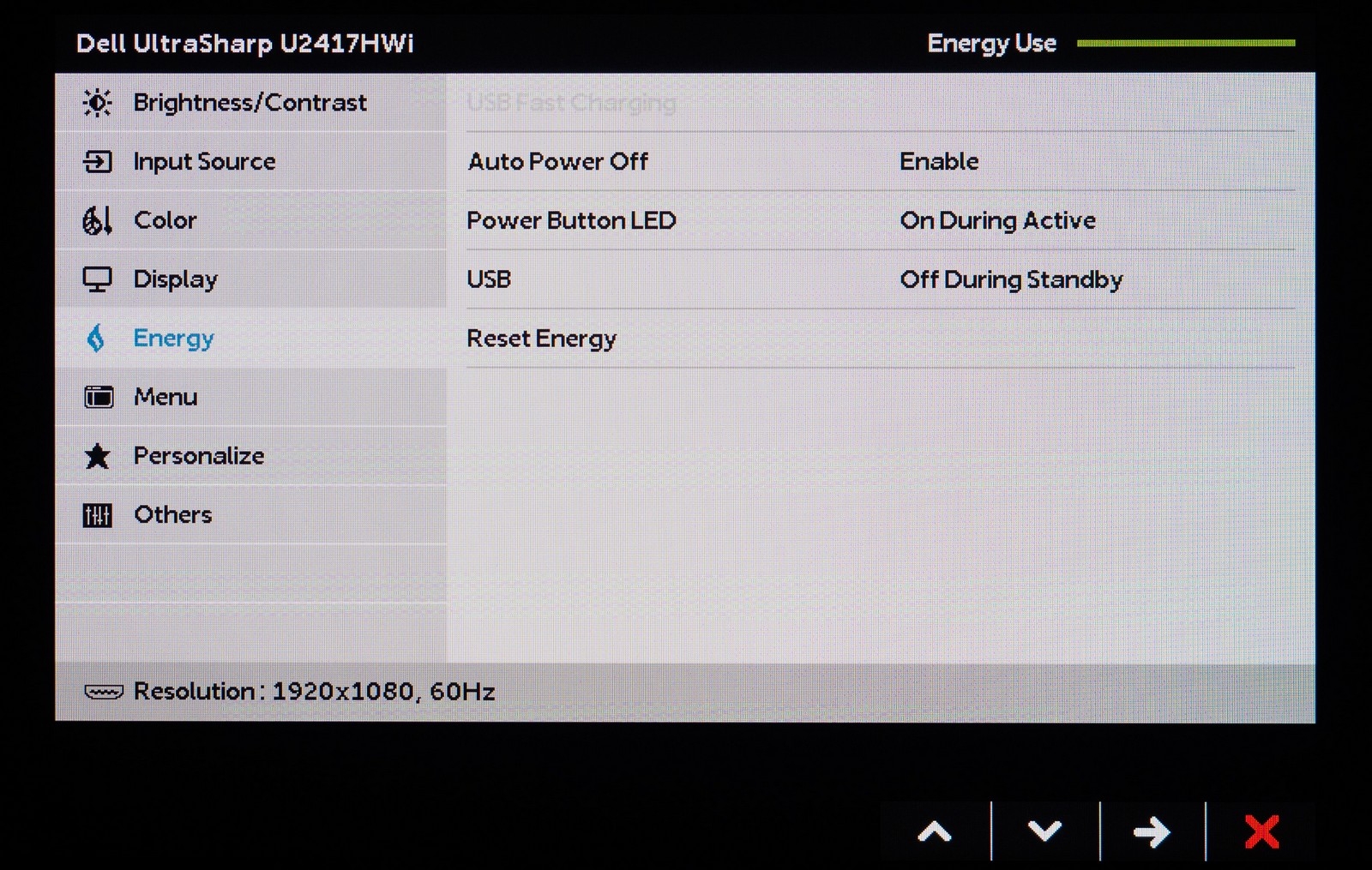Click the Personalize star icon
This screenshot has width=1372, height=870.
pos(97,456)
